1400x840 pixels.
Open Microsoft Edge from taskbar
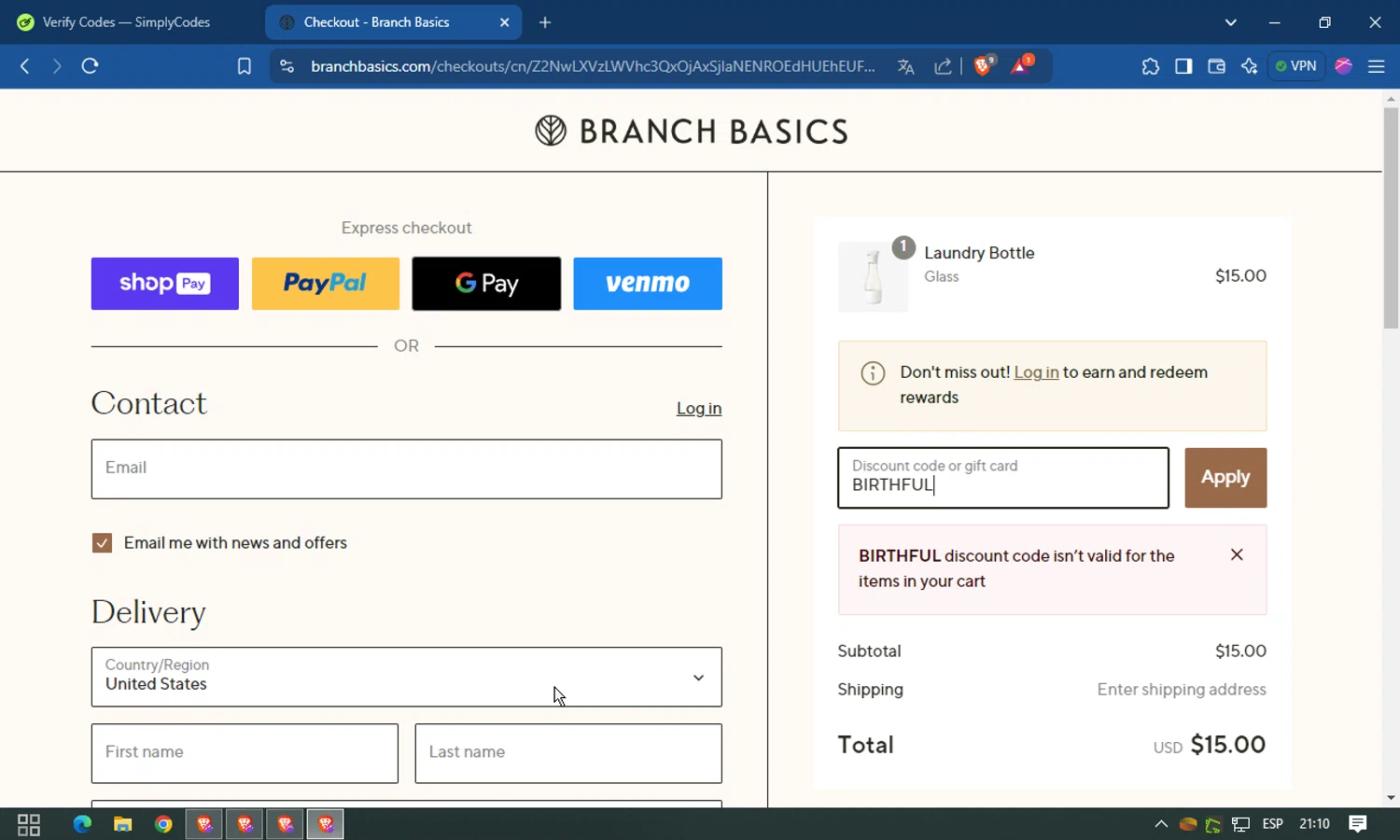pyautogui.click(x=82, y=824)
